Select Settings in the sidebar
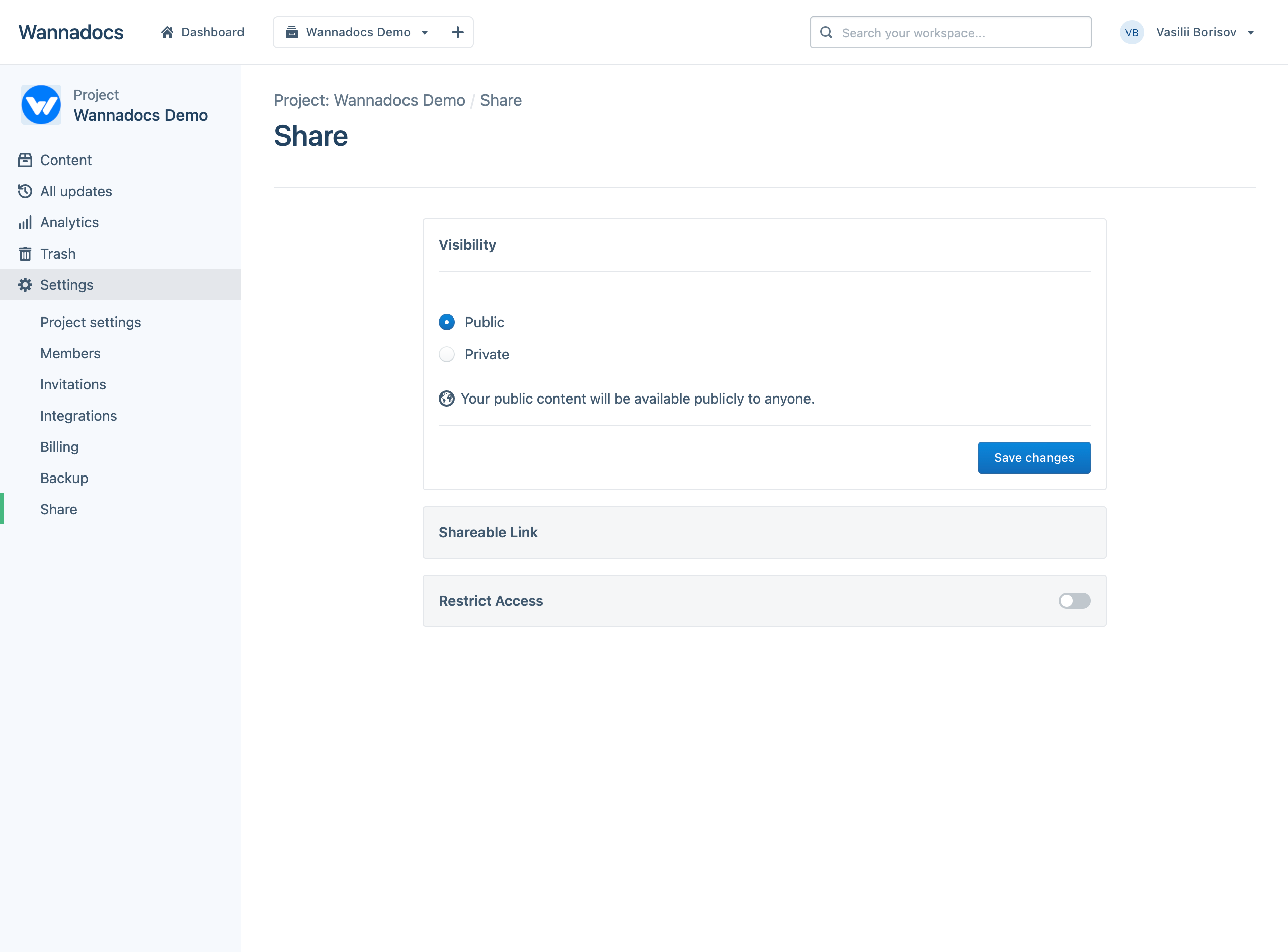The width and height of the screenshot is (1288, 952). pos(120,285)
